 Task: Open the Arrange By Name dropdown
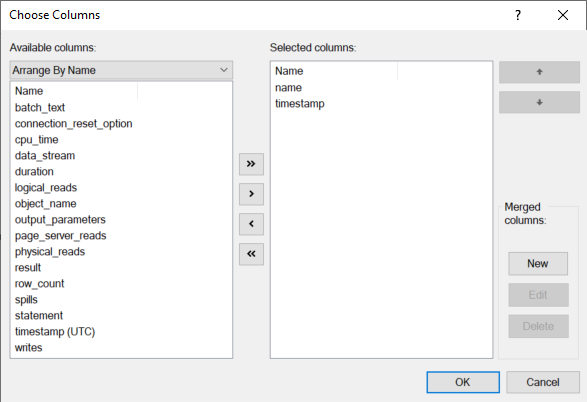coord(121,70)
